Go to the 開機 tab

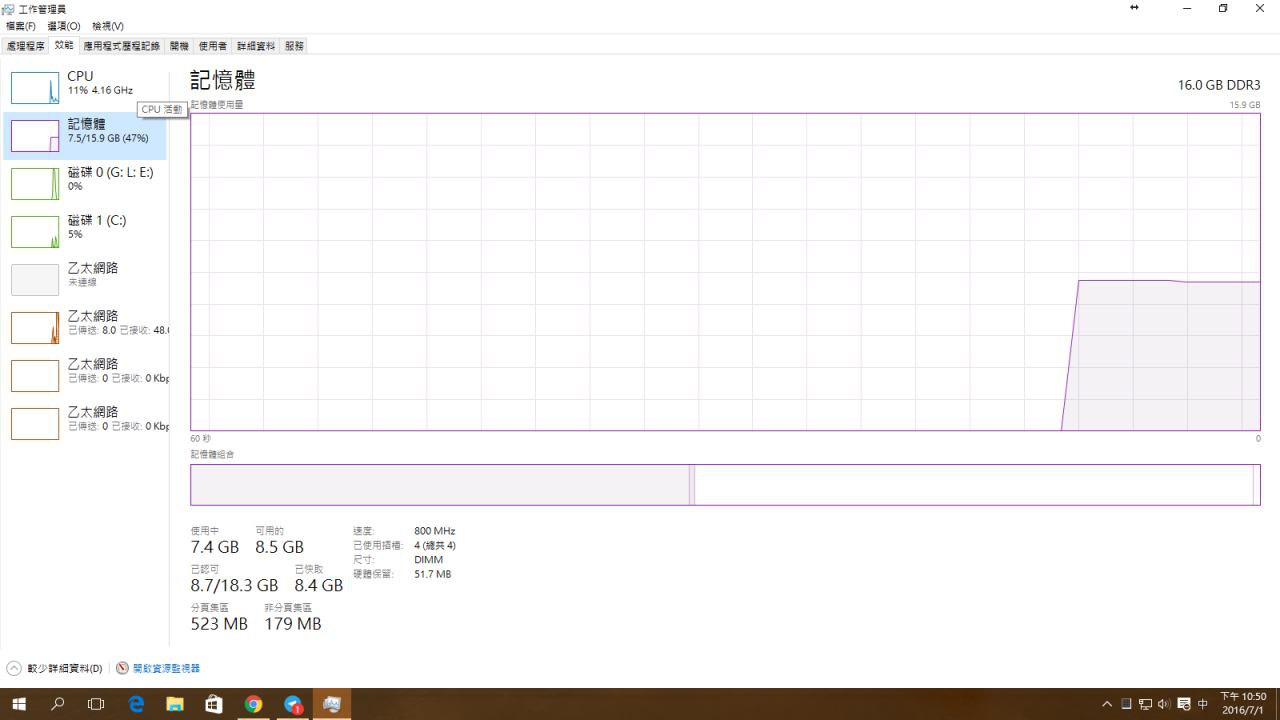point(179,46)
